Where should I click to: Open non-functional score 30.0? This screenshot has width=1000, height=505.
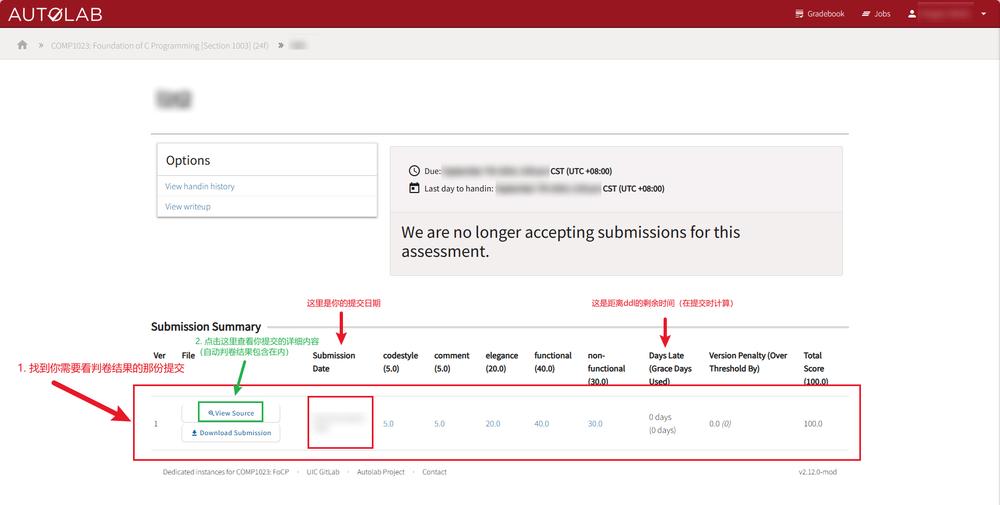click(x=595, y=423)
